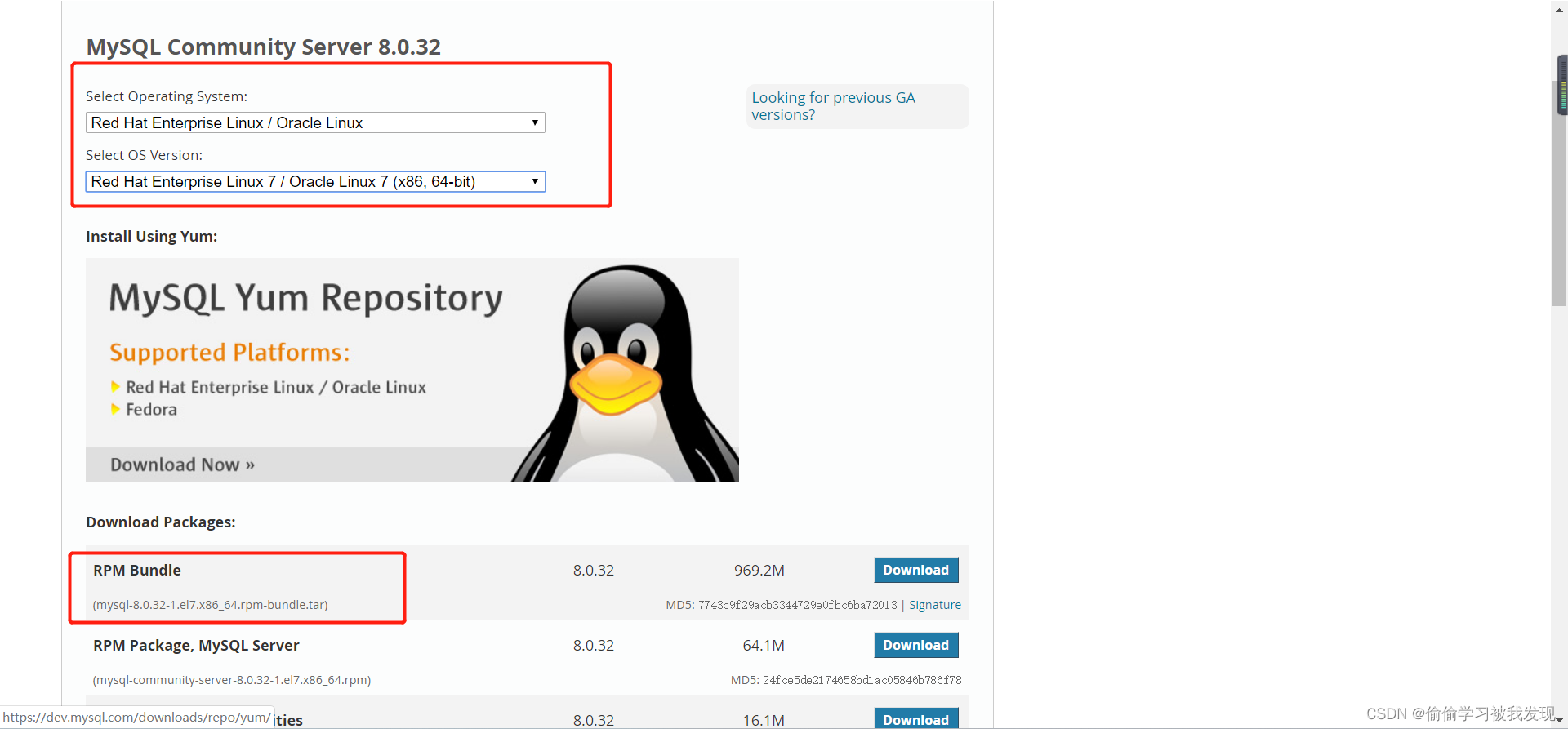
Task: Click the 'Install Using Yum:' heading
Action: click(152, 236)
